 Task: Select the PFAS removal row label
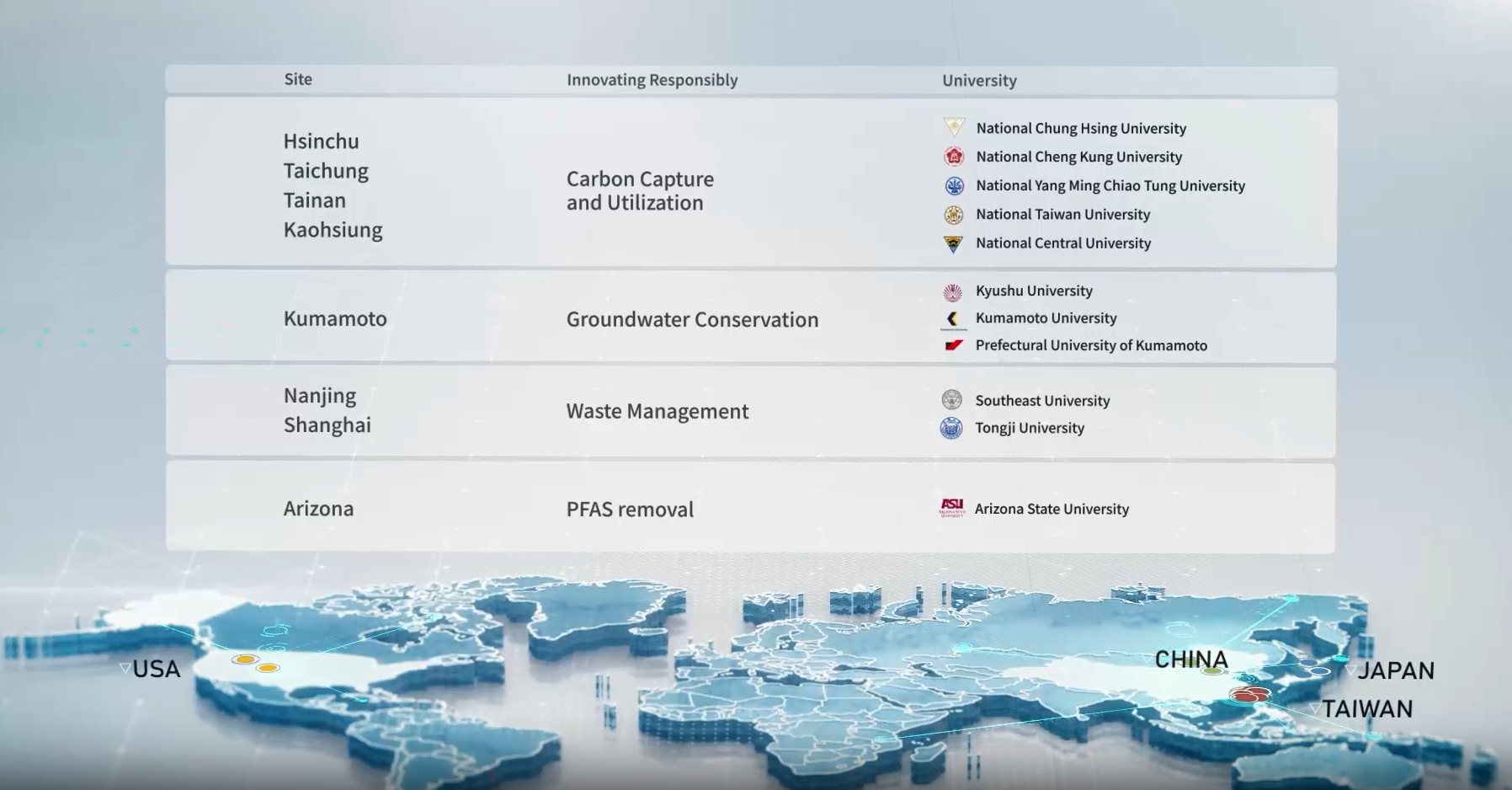pyautogui.click(x=630, y=510)
